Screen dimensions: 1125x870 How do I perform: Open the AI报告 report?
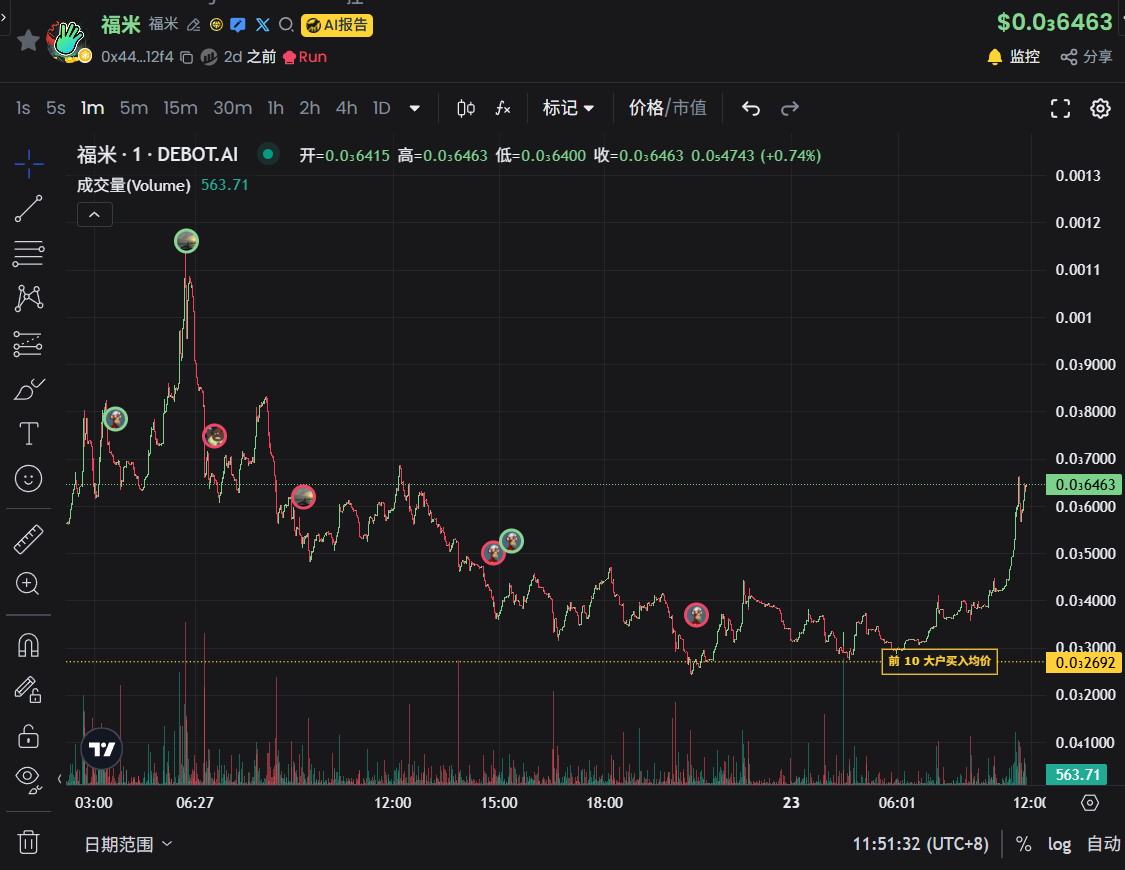pos(337,26)
